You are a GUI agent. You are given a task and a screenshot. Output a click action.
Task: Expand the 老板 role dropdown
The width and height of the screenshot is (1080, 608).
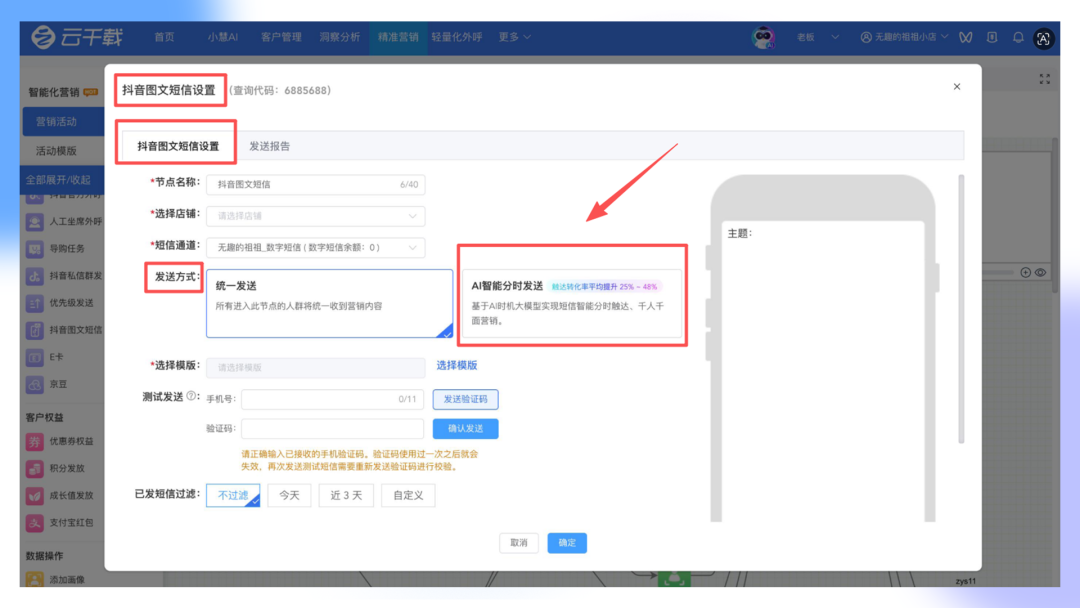[x=818, y=37]
